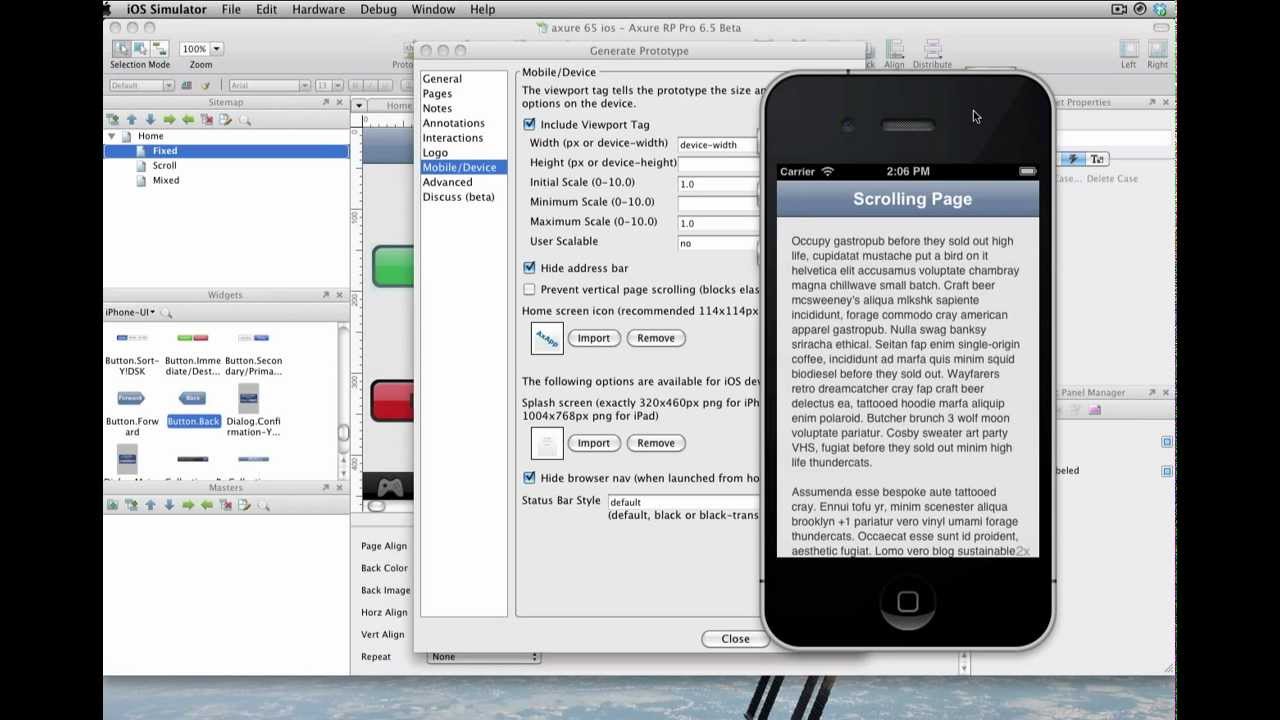
Task: Open the font size 13 dropdown
Action: [x=338, y=85]
